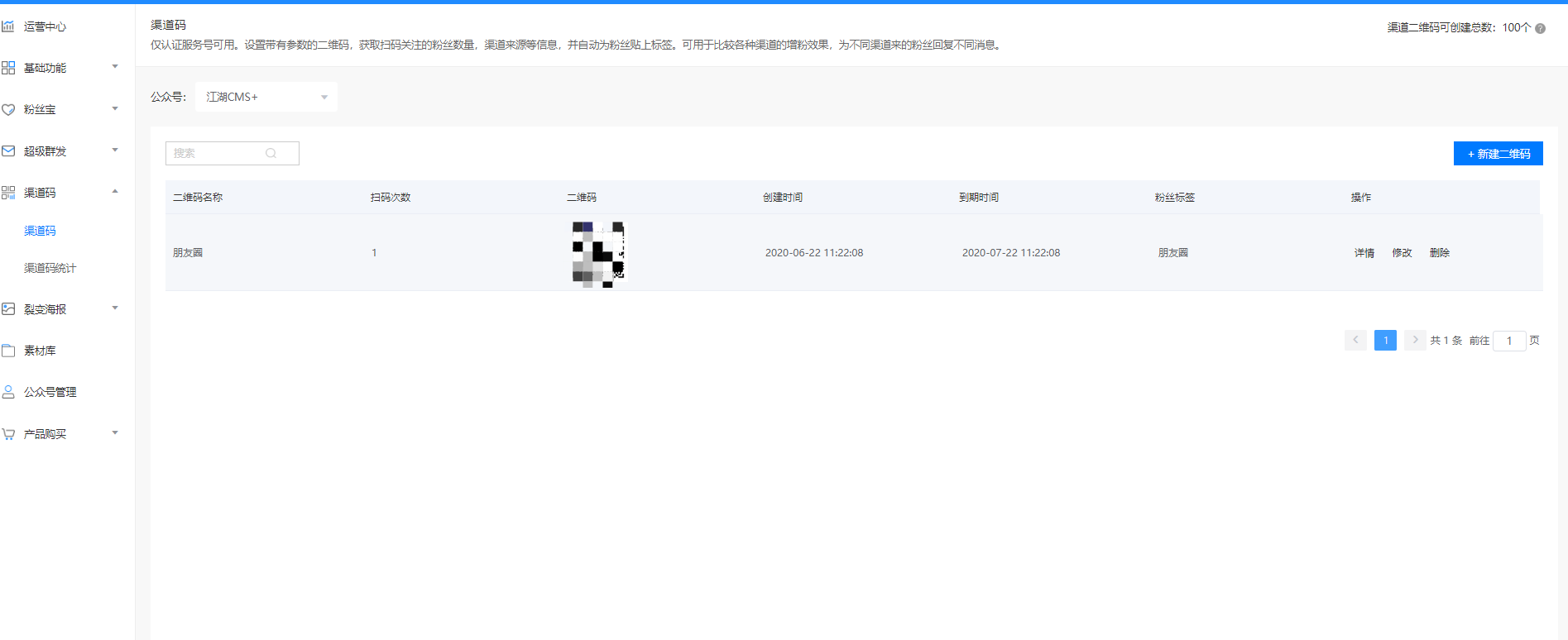Expand the 基础功能 menu arrow
1568x640 pixels.
point(115,67)
